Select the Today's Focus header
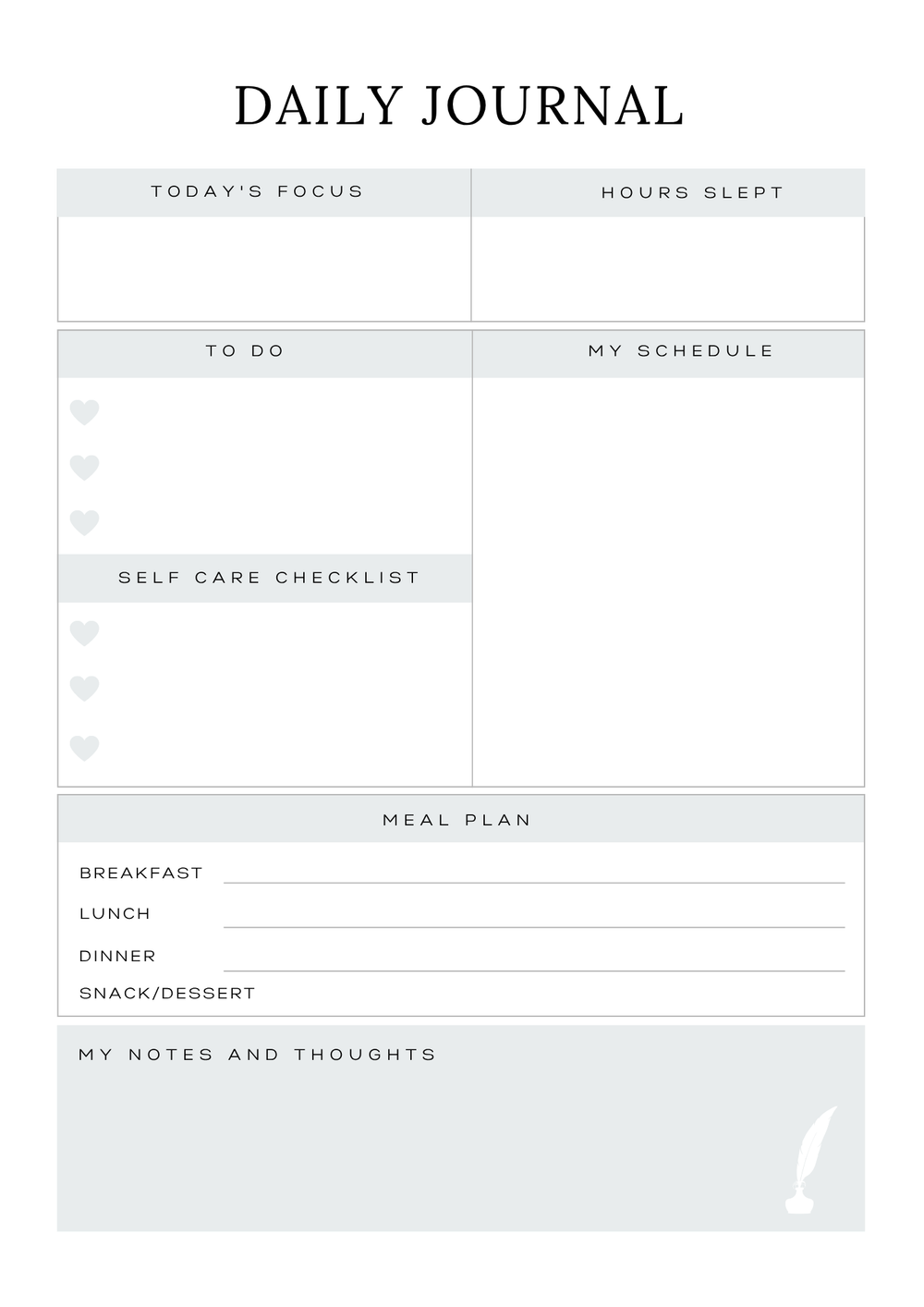The image size is (924, 1307). tap(258, 192)
